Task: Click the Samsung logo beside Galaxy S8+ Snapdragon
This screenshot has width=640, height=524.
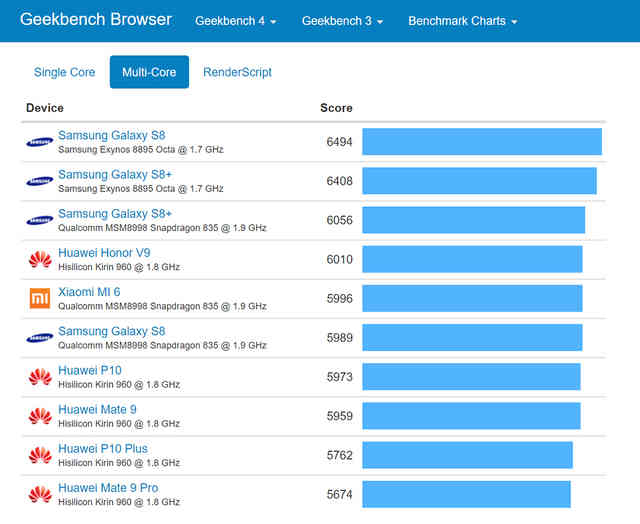Action: pyautogui.click(x=40, y=220)
